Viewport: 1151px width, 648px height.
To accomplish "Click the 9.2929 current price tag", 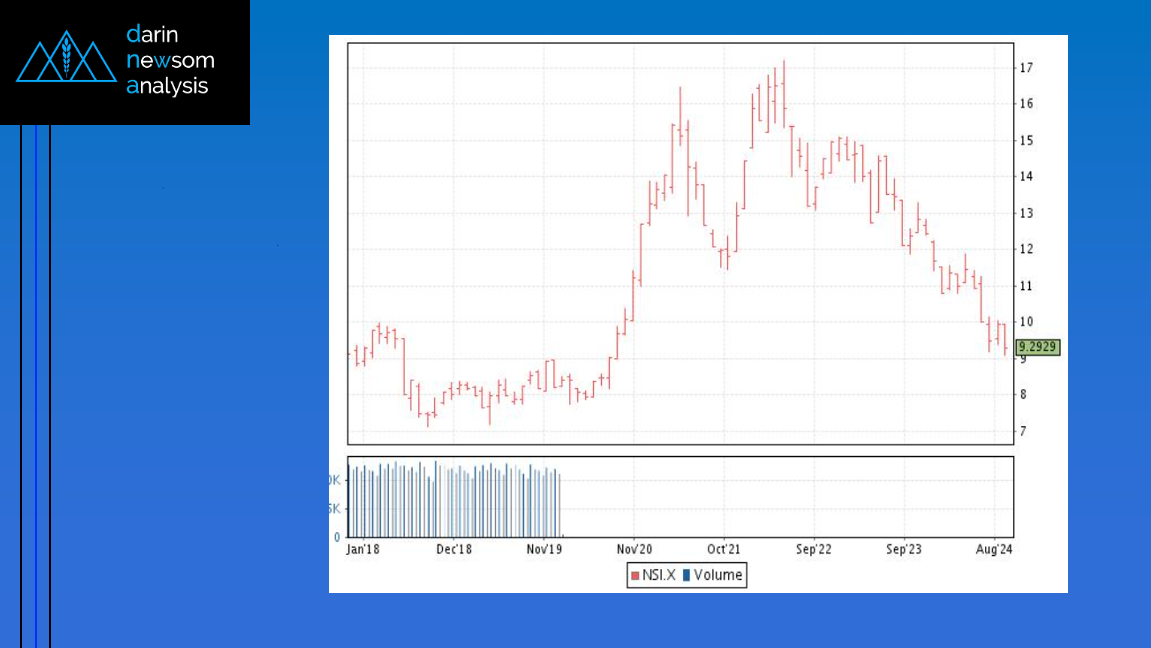I will point(1037,347).
